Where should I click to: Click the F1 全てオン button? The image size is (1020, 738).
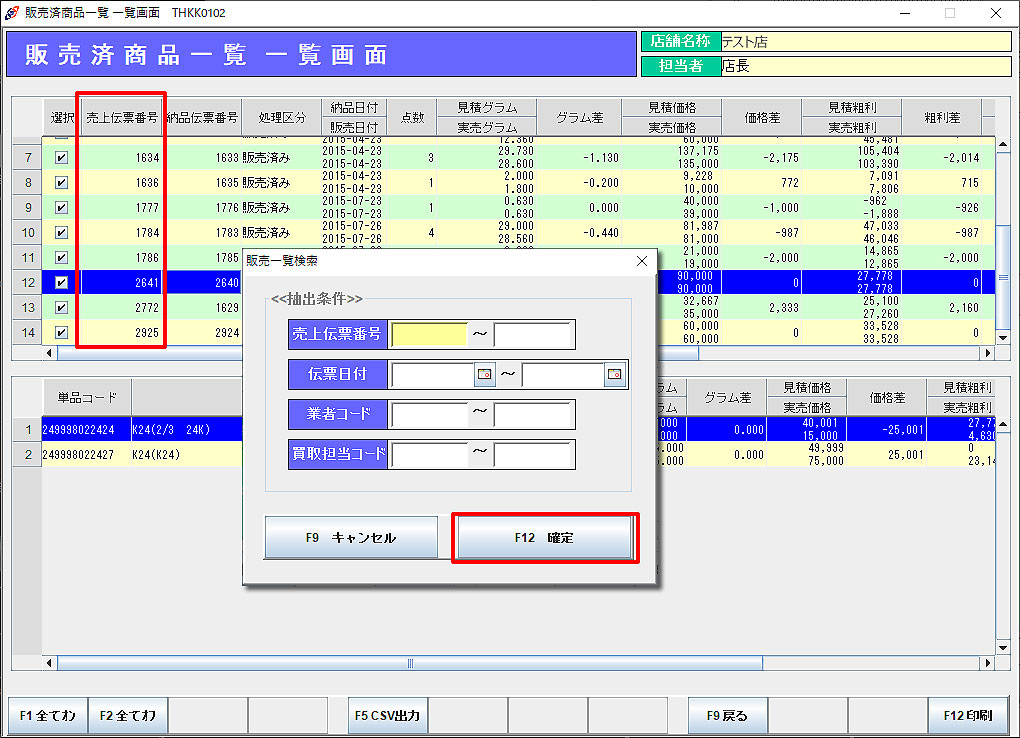[x=48, y=716]
